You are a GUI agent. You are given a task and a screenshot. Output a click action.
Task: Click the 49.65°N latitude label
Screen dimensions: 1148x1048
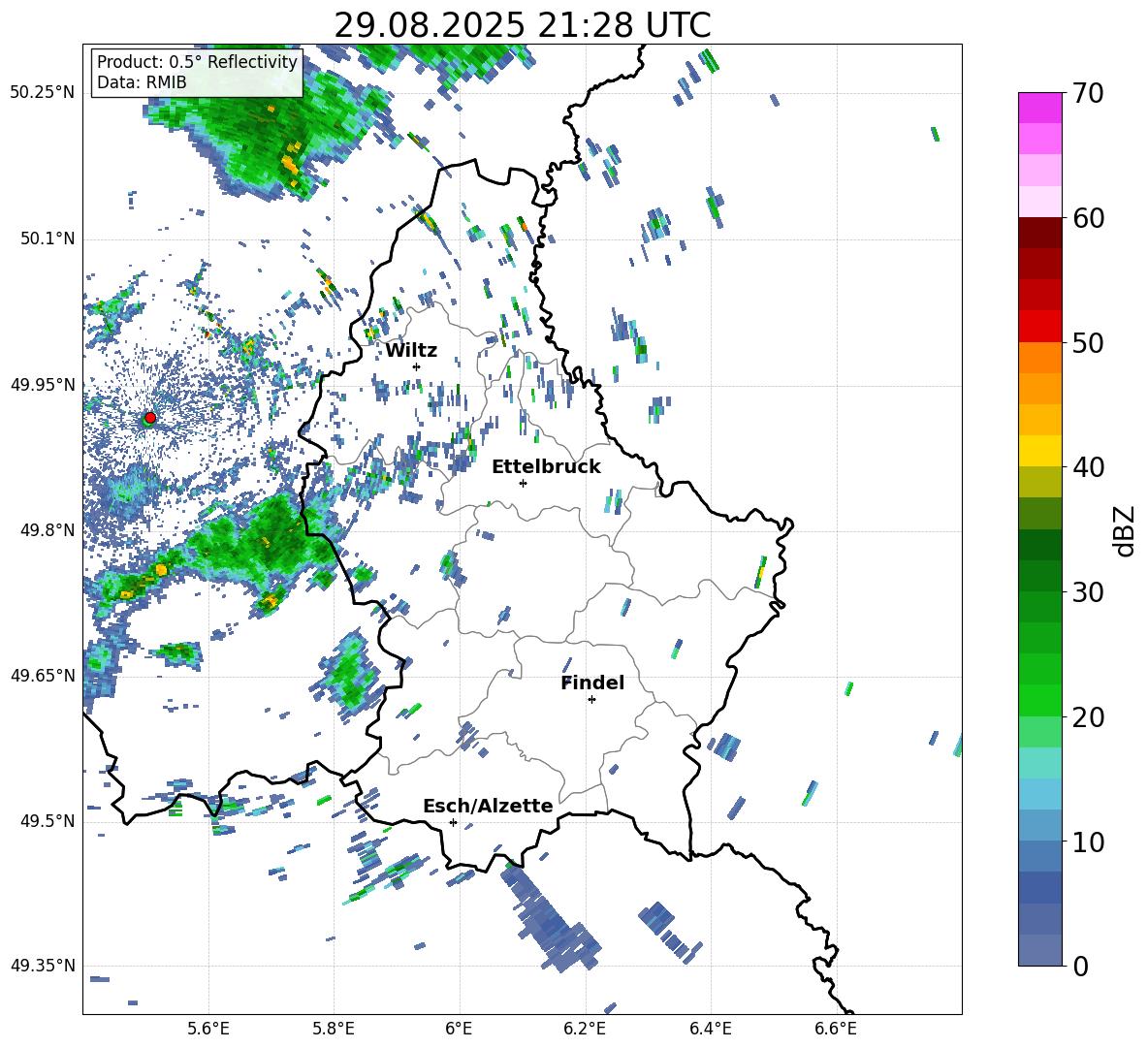coord(43,676)
